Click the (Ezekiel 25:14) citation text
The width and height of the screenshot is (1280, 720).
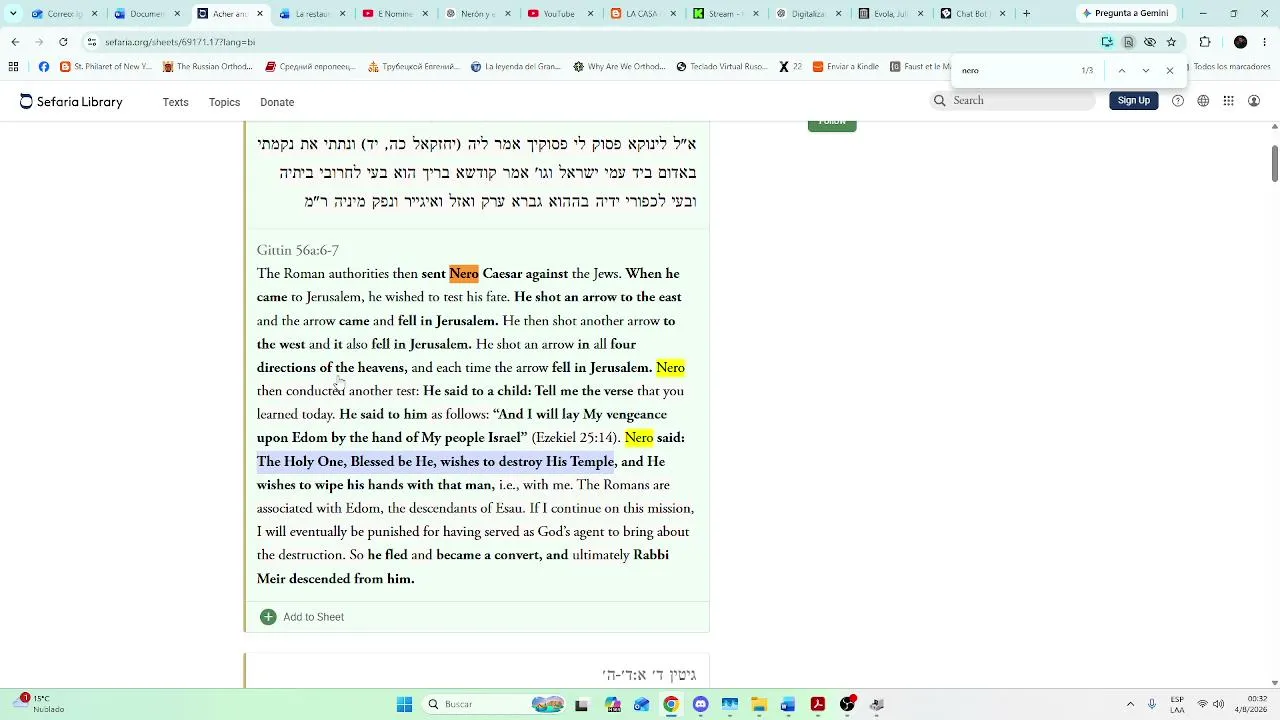tap(576, 438)
